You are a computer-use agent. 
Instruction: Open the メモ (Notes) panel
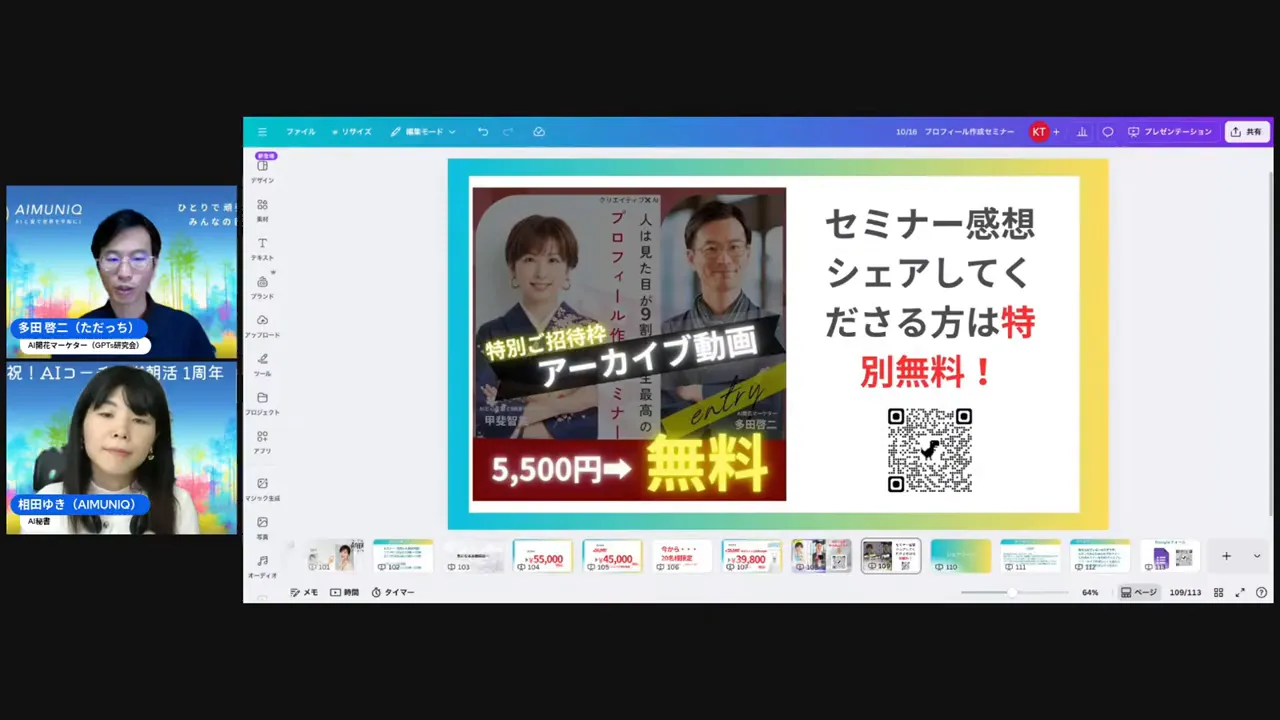304,592
